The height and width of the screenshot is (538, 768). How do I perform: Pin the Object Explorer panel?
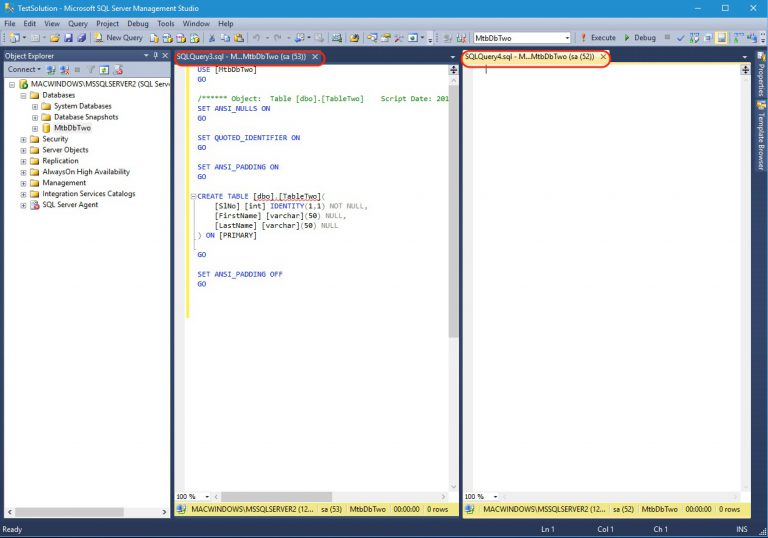(x=155, y=56)
